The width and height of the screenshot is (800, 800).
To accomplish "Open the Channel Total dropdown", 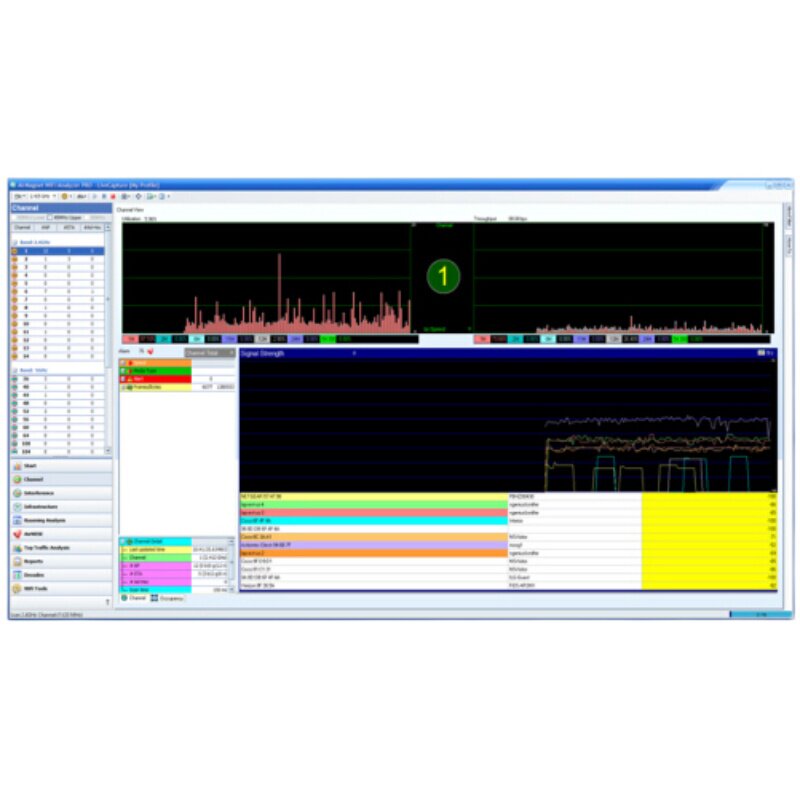I will (210, 353).
